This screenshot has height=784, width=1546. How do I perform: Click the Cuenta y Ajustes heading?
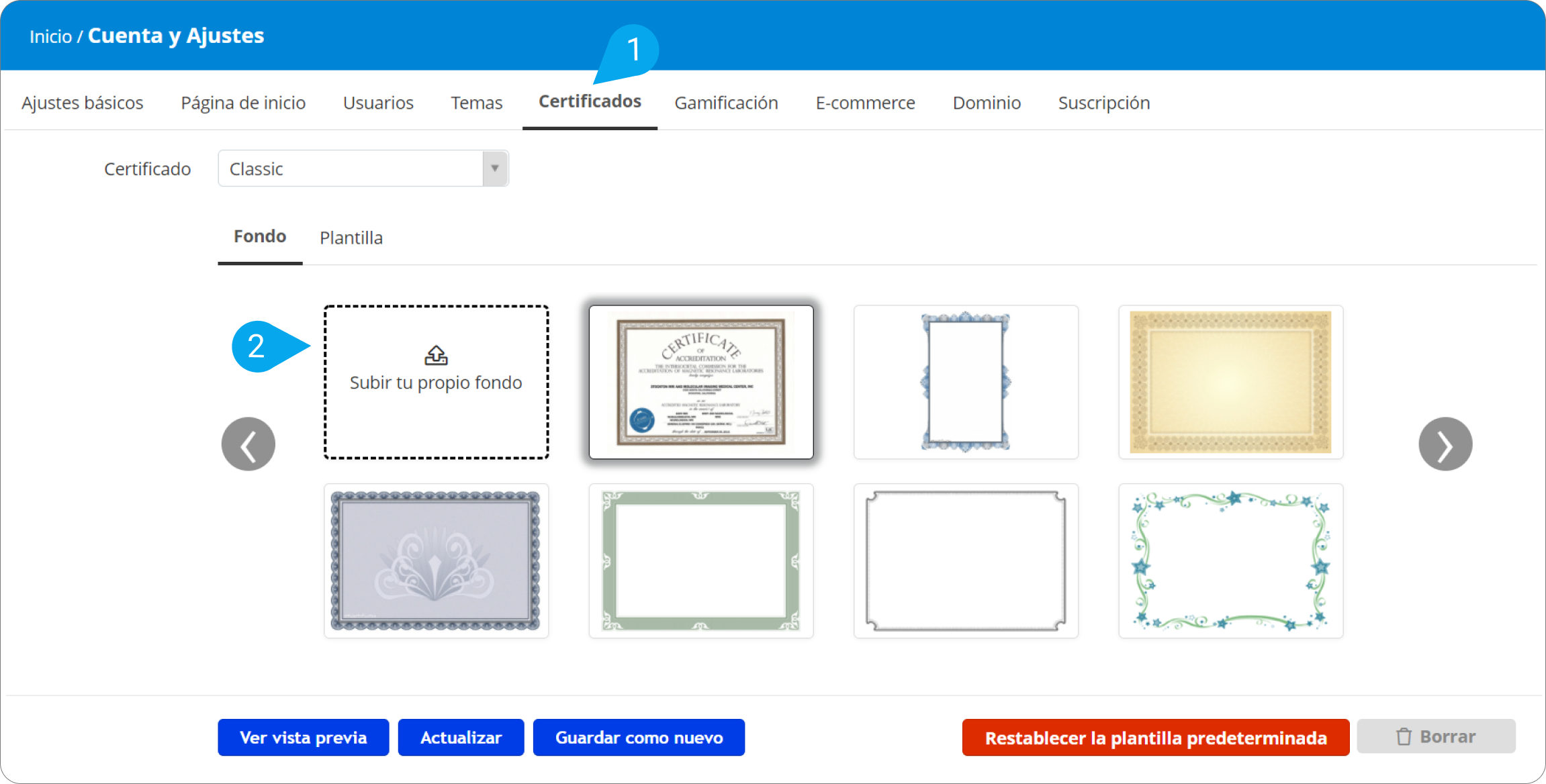pos(176,36)
